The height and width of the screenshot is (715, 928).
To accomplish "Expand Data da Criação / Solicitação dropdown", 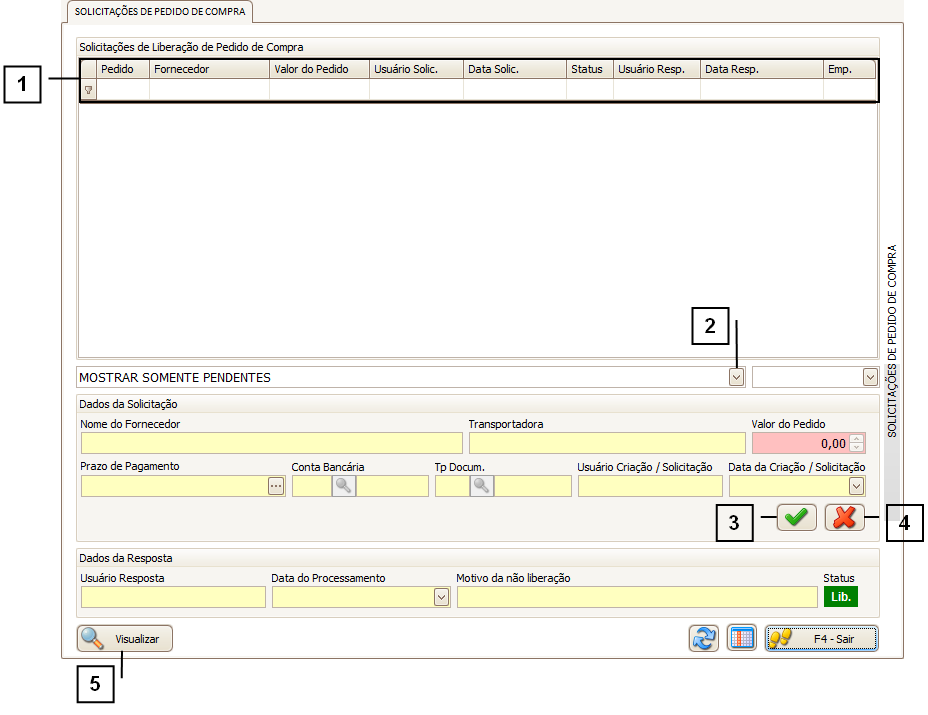I will (x=856, y=486).
